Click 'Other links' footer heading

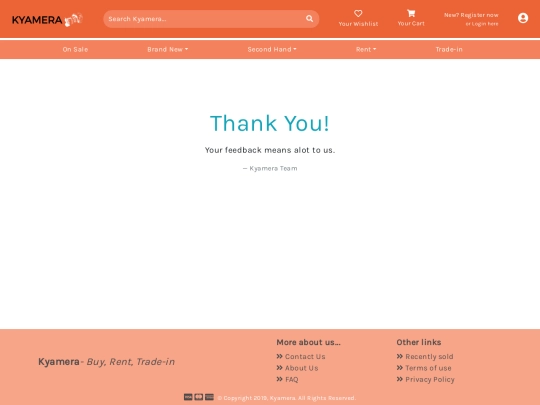pos(418,342)
